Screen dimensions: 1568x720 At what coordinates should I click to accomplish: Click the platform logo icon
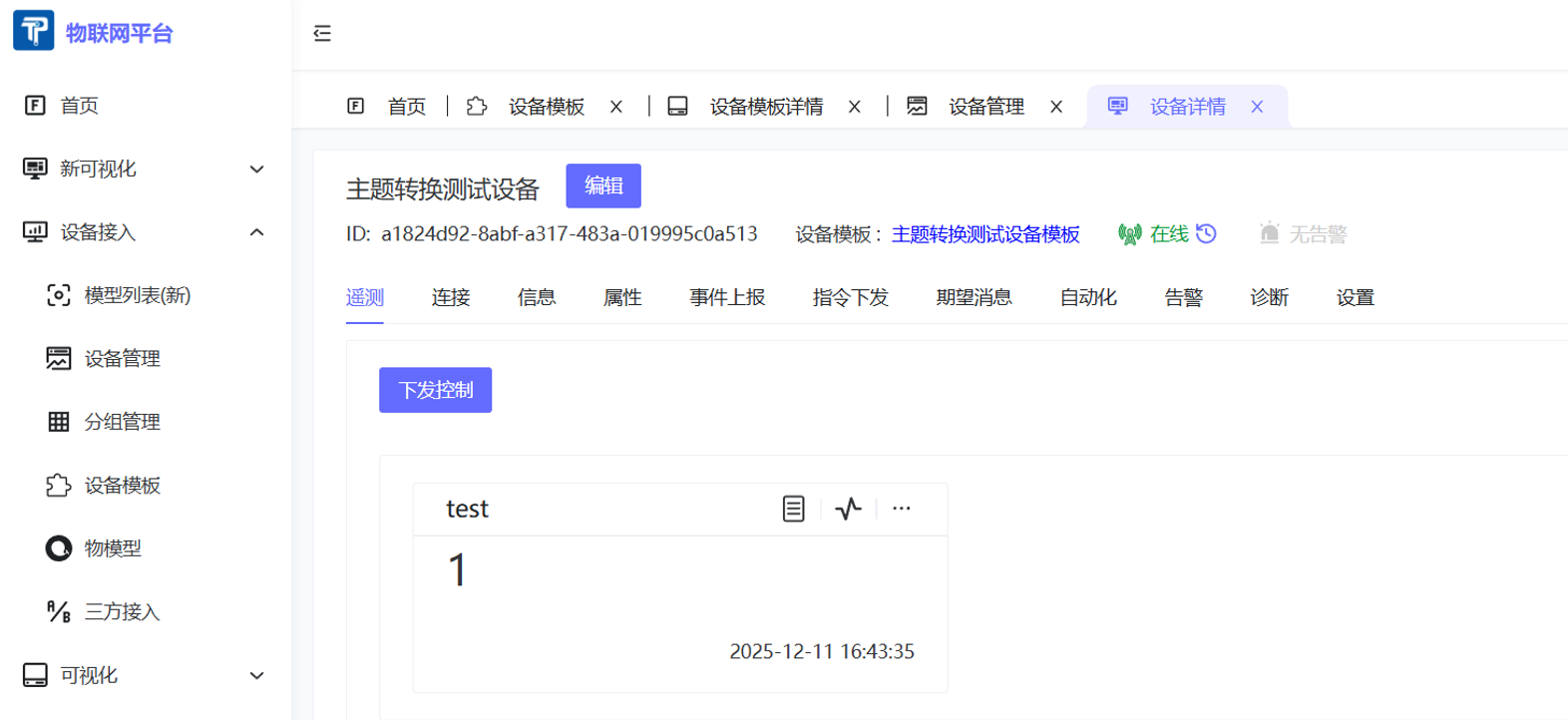(33, 31)
